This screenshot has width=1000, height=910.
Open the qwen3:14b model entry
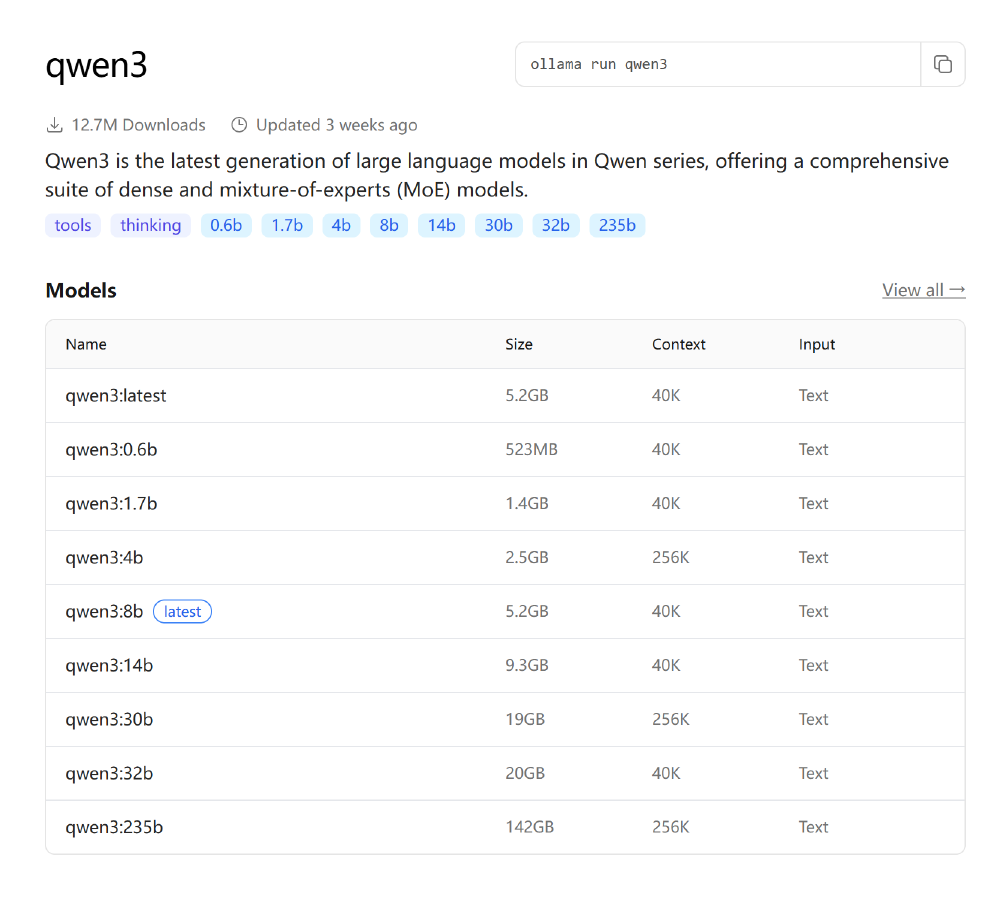109,666
